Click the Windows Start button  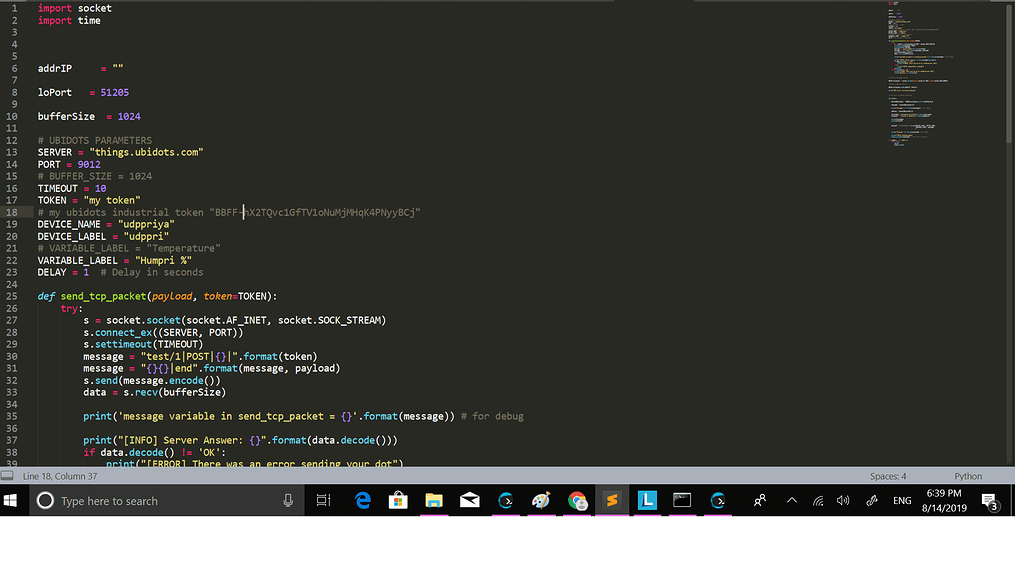[12, 500]
